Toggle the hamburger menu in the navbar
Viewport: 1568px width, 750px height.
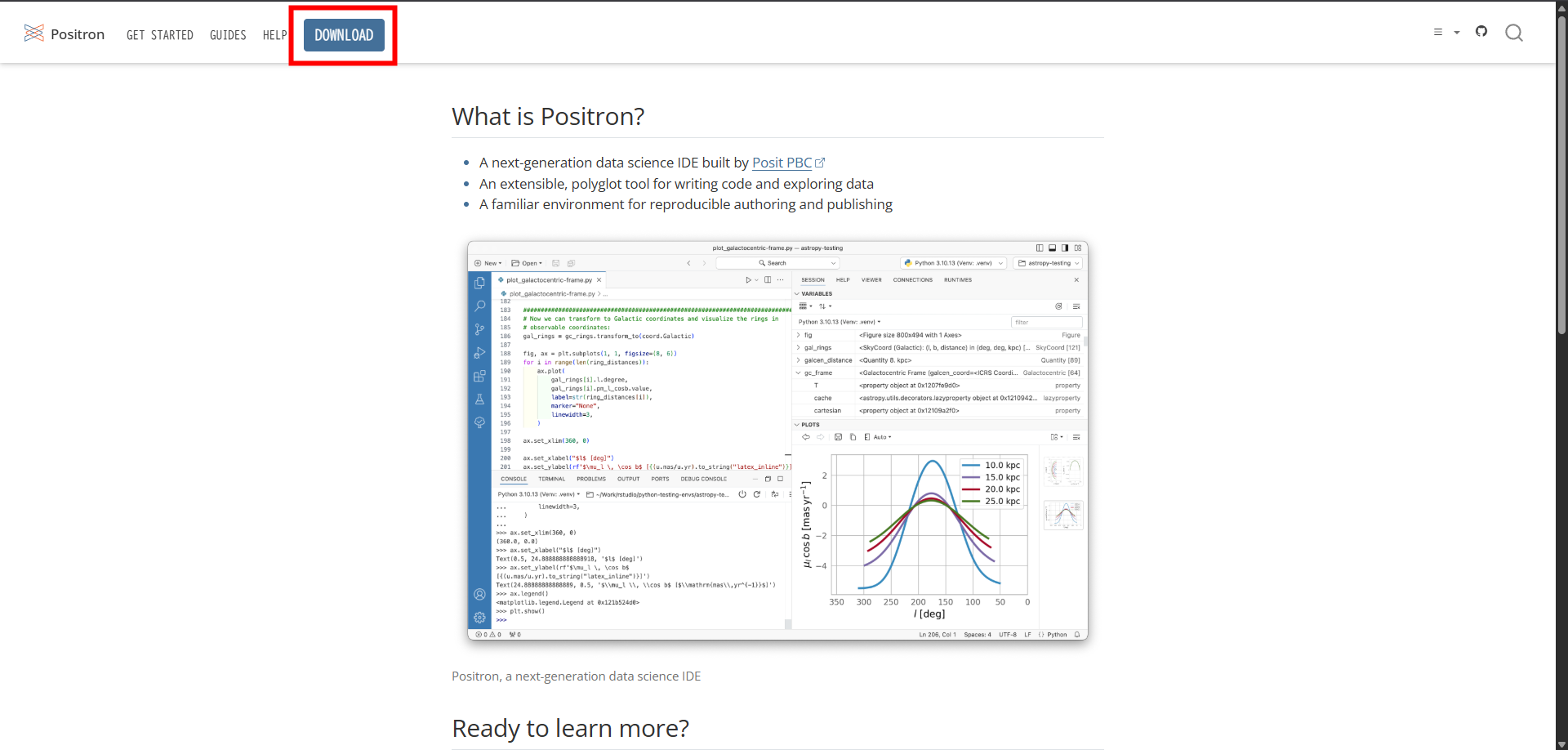[x=1438, y=33]
